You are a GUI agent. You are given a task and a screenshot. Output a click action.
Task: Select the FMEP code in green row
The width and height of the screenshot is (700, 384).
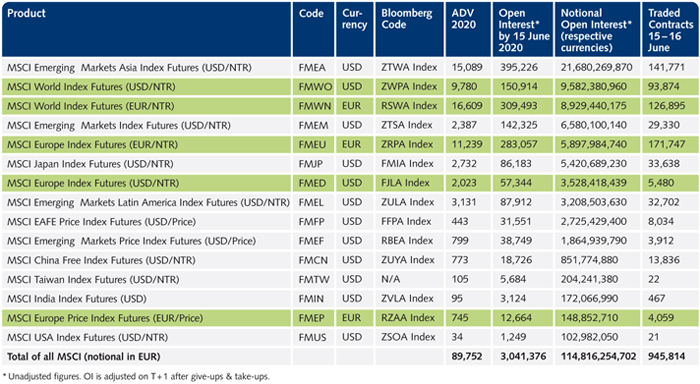point(312,318)
